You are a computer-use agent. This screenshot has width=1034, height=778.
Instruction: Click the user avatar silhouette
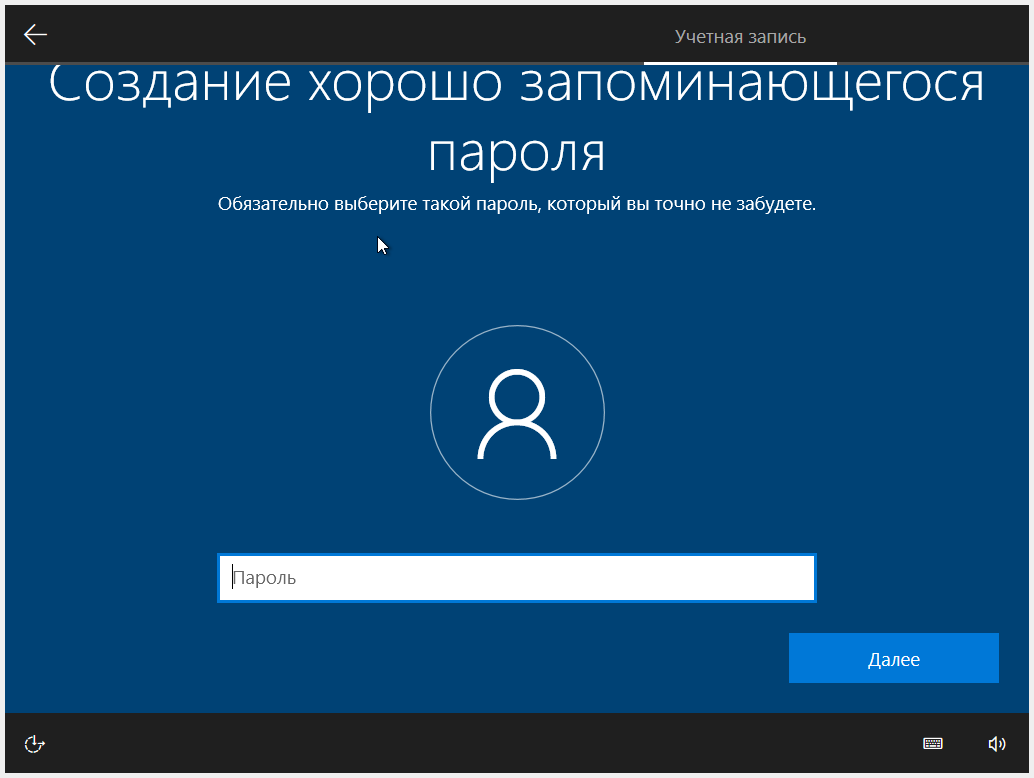517,413
